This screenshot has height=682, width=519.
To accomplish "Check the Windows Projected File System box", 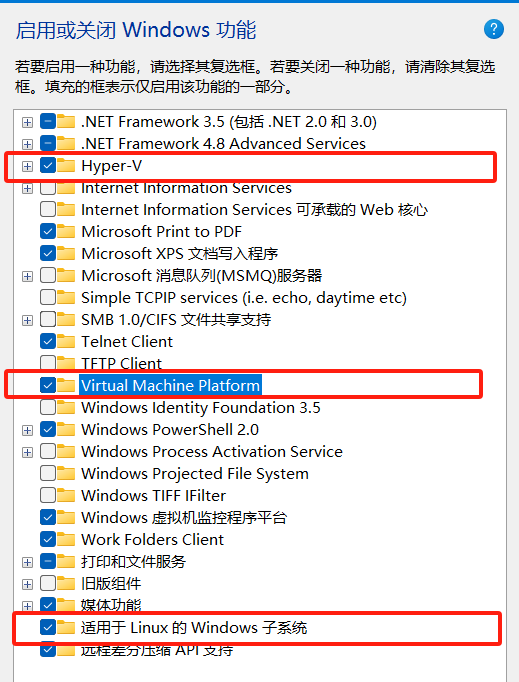I will pyautogui.click(x=48, y=473).
